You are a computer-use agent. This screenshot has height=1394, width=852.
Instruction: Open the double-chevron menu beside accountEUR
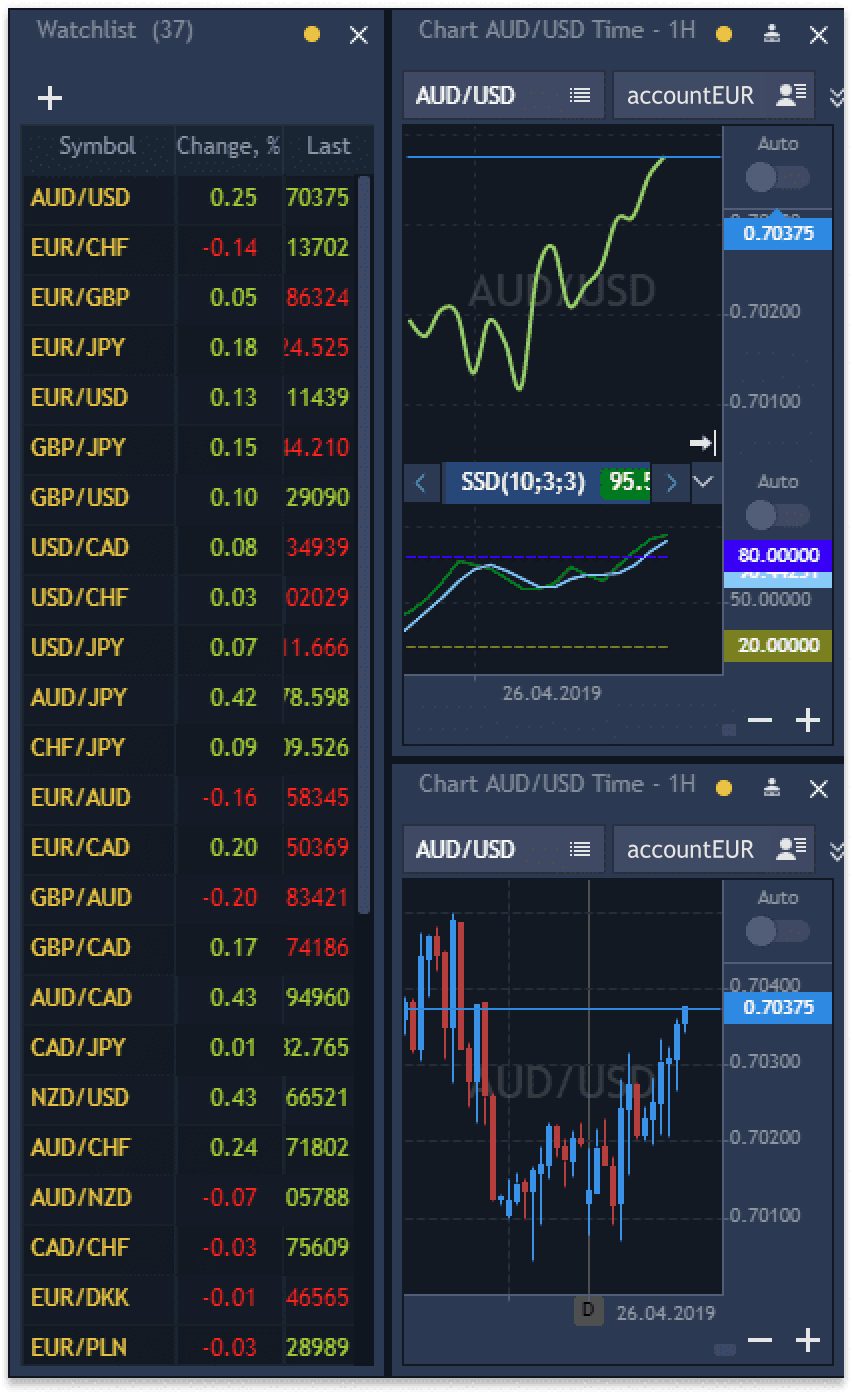pyautogui.click(x=838, y=95)
